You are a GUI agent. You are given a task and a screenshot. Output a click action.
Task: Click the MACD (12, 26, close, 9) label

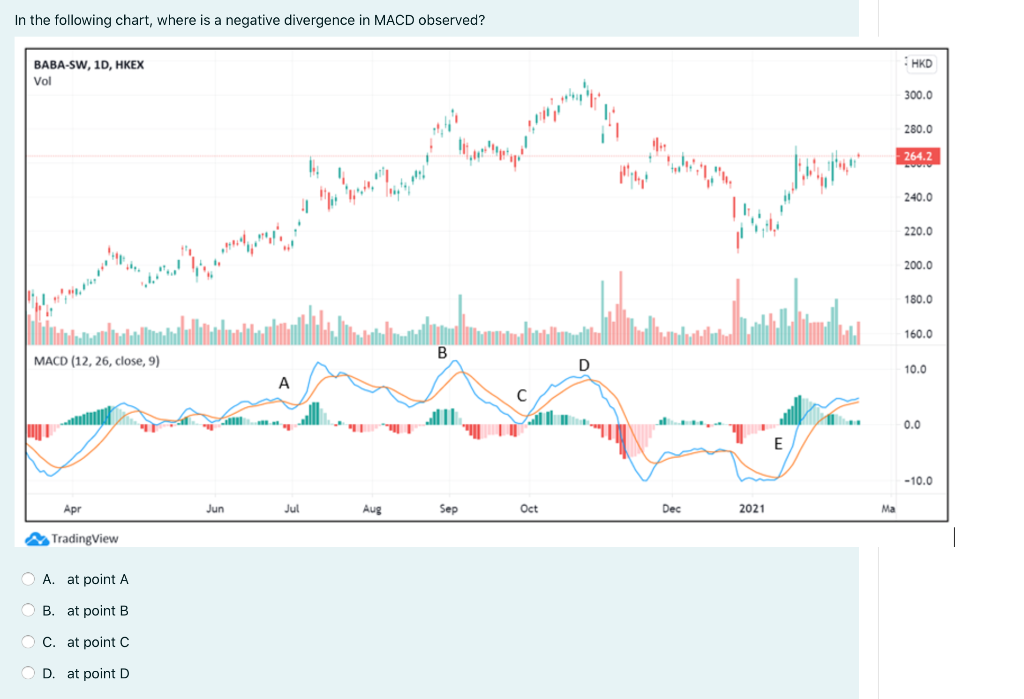[97, 361]
